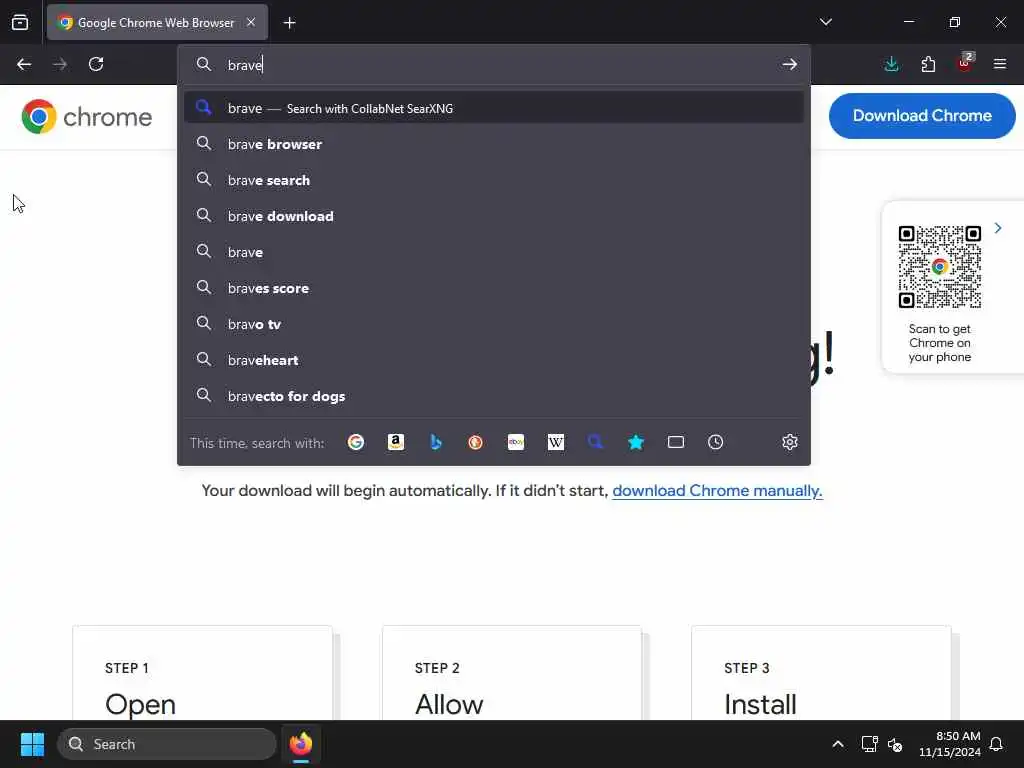The width and height of the screenshot is (1024, 768).
Task: Close the Google Chrome Web Browser tab
Action: (x=251, y=22)
